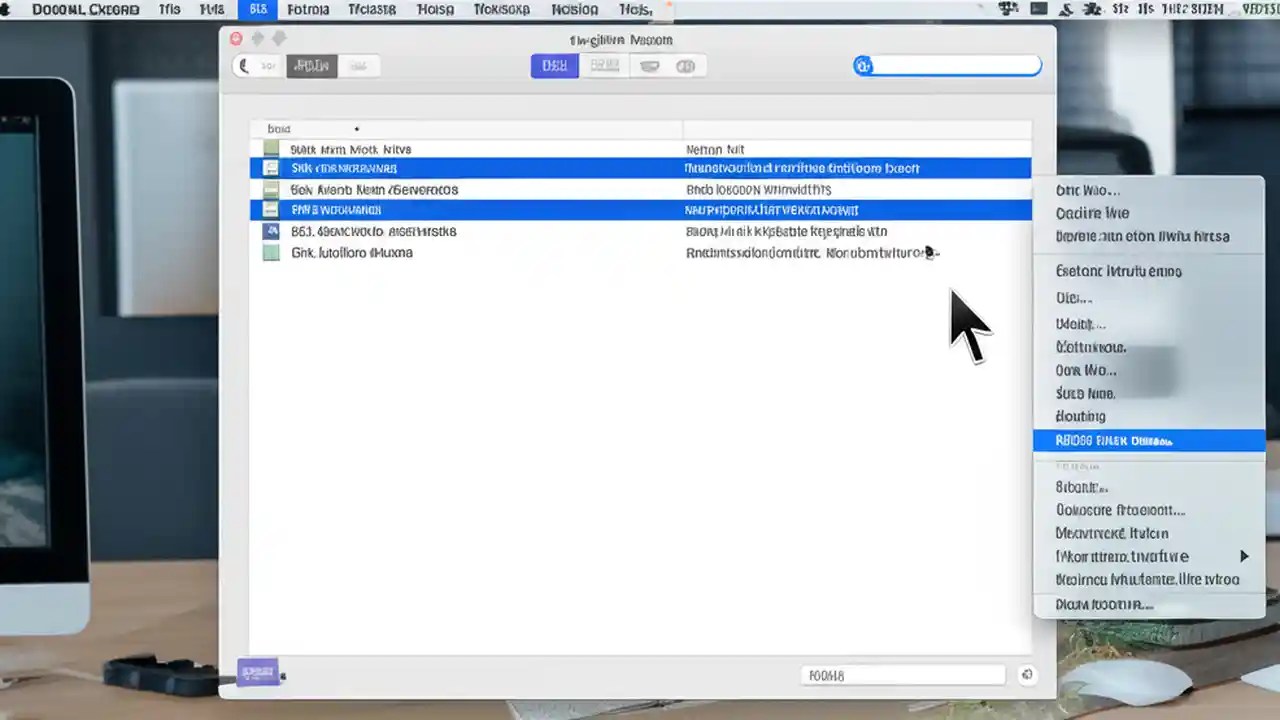Toggle the light segment beside the dark toolbar button
Viewport: 1280px width, 720px height.
(x=359, y=65)
